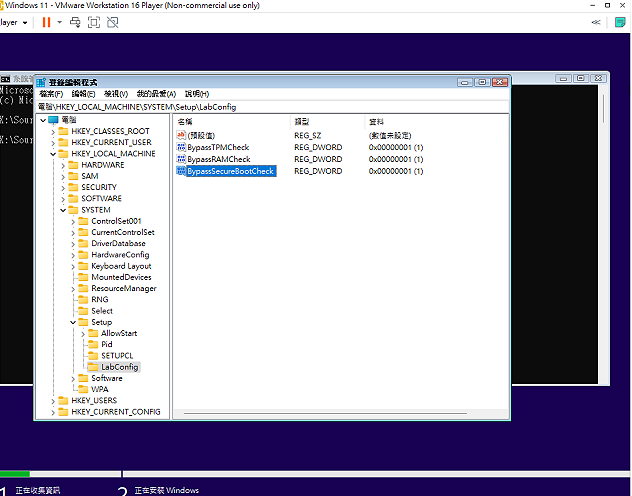Select the Keyboard Layout folder icon
This screenshot has height=496, width=632.
(83, 266)
